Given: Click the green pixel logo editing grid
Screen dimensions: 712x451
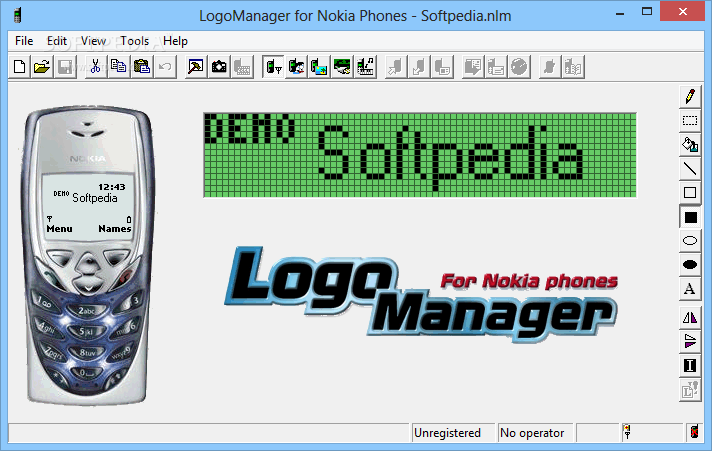Looking at the screenshot, I should (x=420, y=155).
